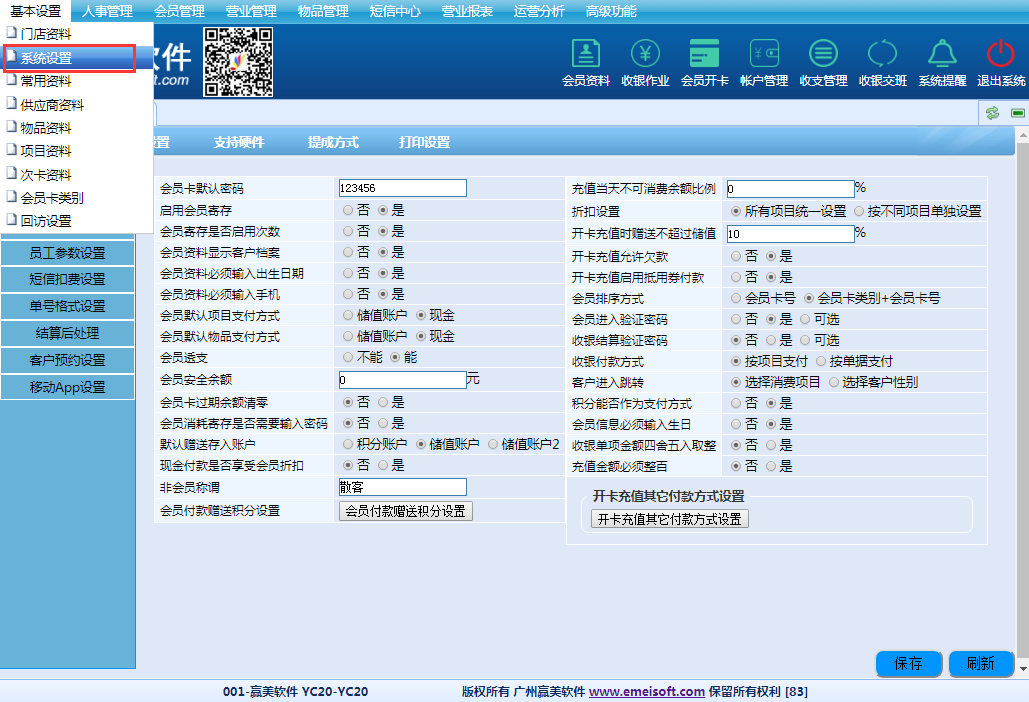Screen dimensions: 1029x702
Task: Open the 会员开卡 card icon
Action: point(704,55)
